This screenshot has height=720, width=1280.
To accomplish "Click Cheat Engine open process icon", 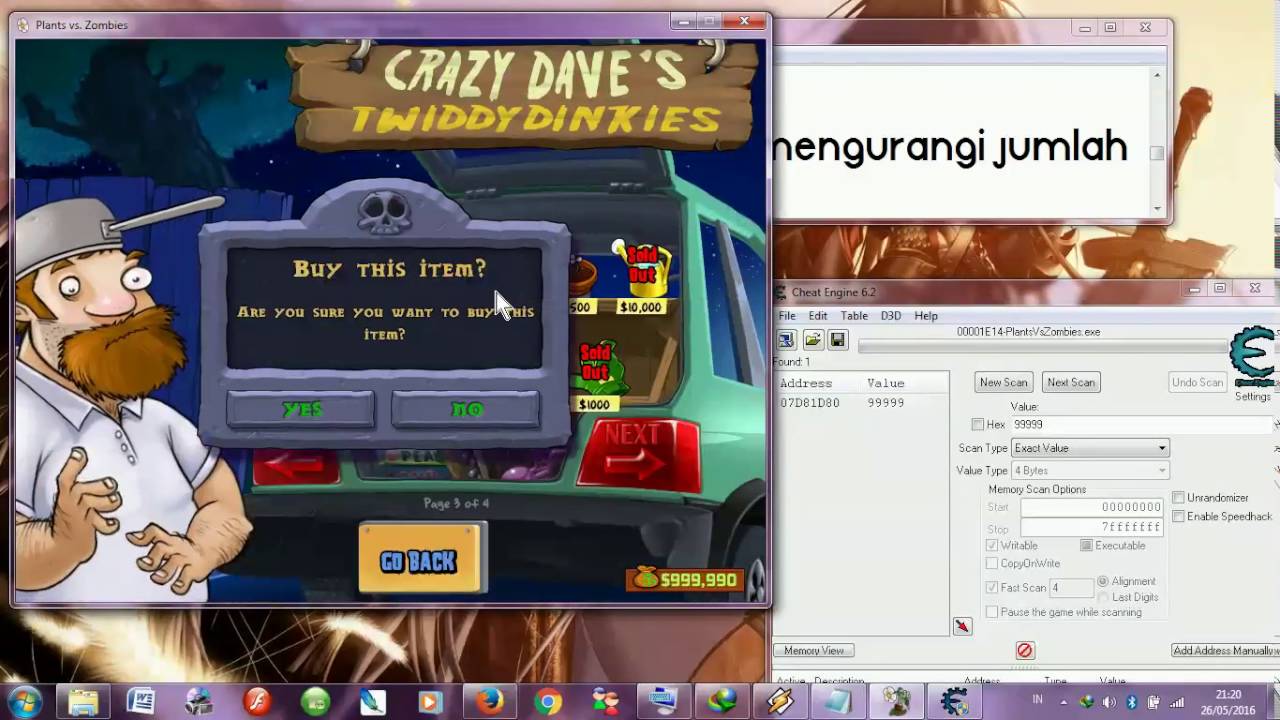I will tap(786, 340).
